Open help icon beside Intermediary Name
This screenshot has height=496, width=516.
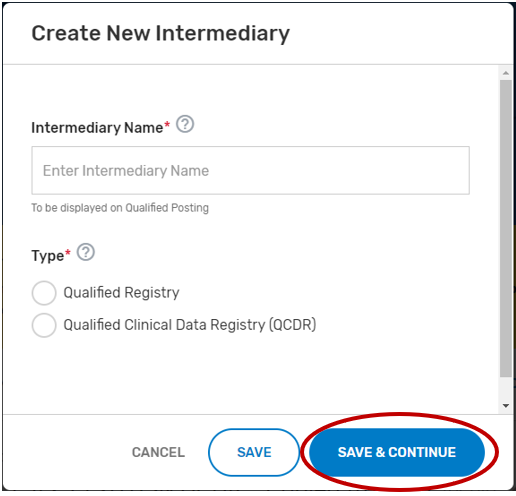click(x=185, y=124)
